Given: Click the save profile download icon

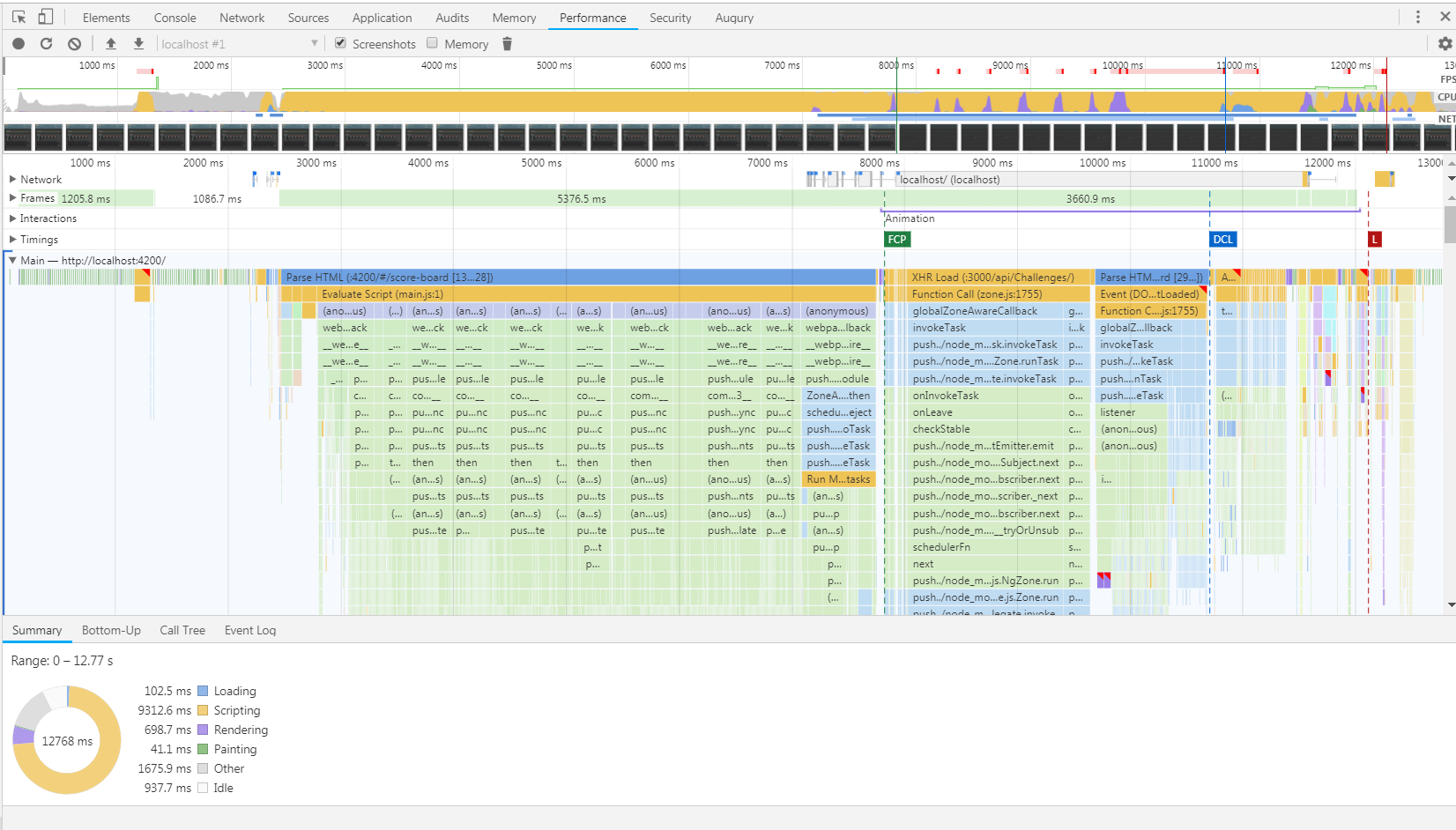Looking at the screenshot, I should [138, 44].
